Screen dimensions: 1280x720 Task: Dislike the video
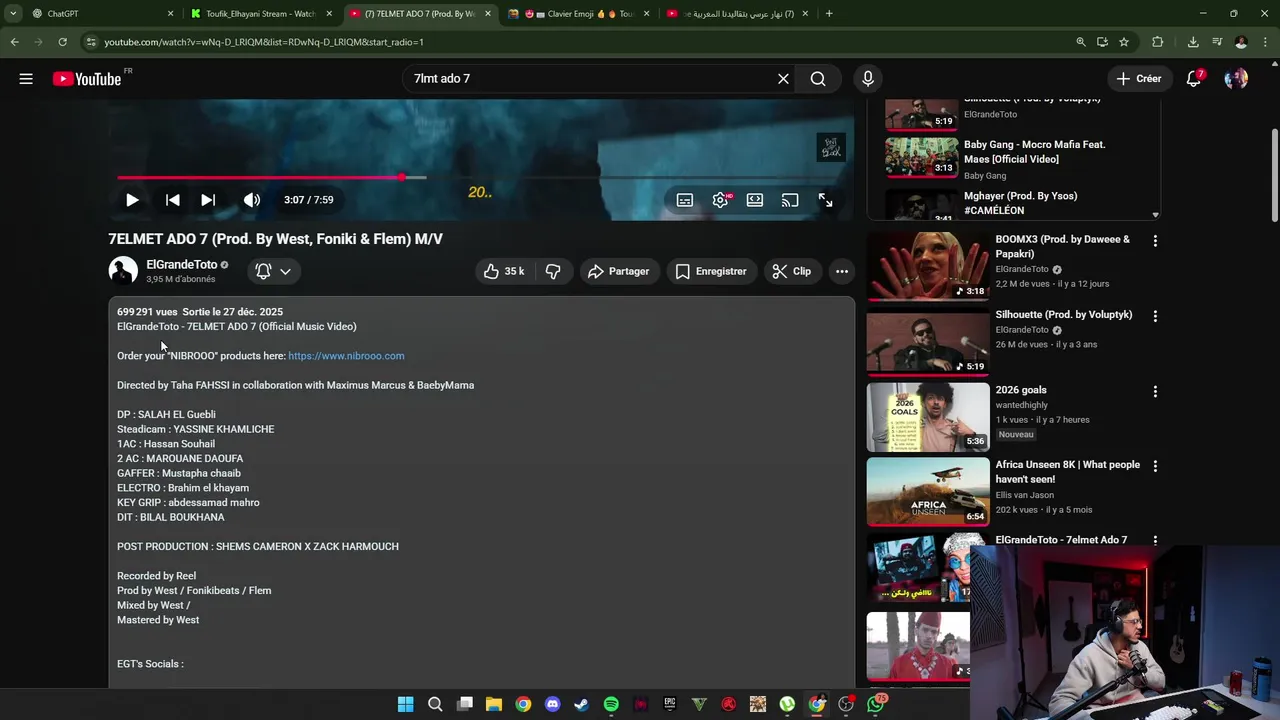click(x=553, y=271)
